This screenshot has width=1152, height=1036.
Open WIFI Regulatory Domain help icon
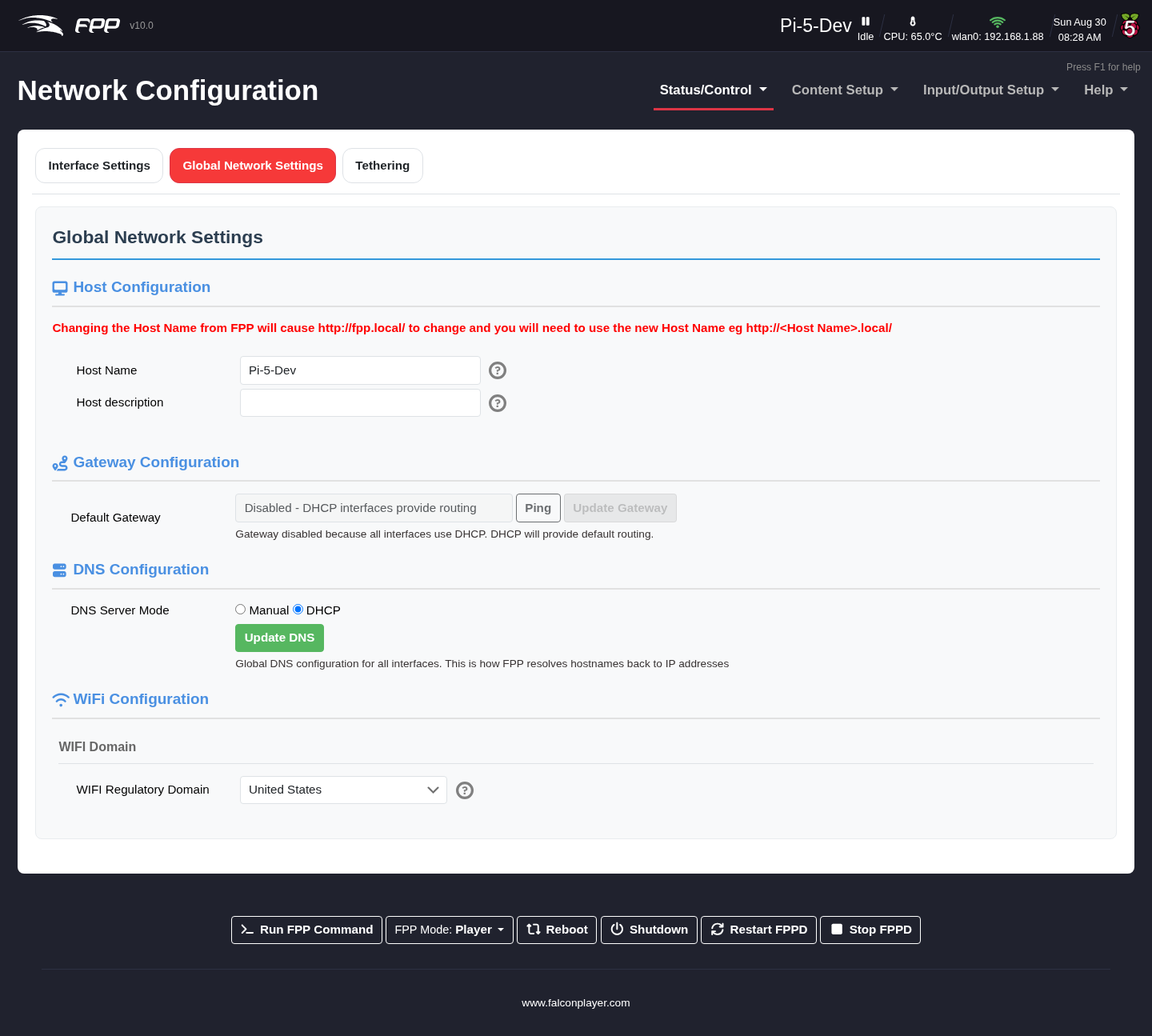coord(465,790)
